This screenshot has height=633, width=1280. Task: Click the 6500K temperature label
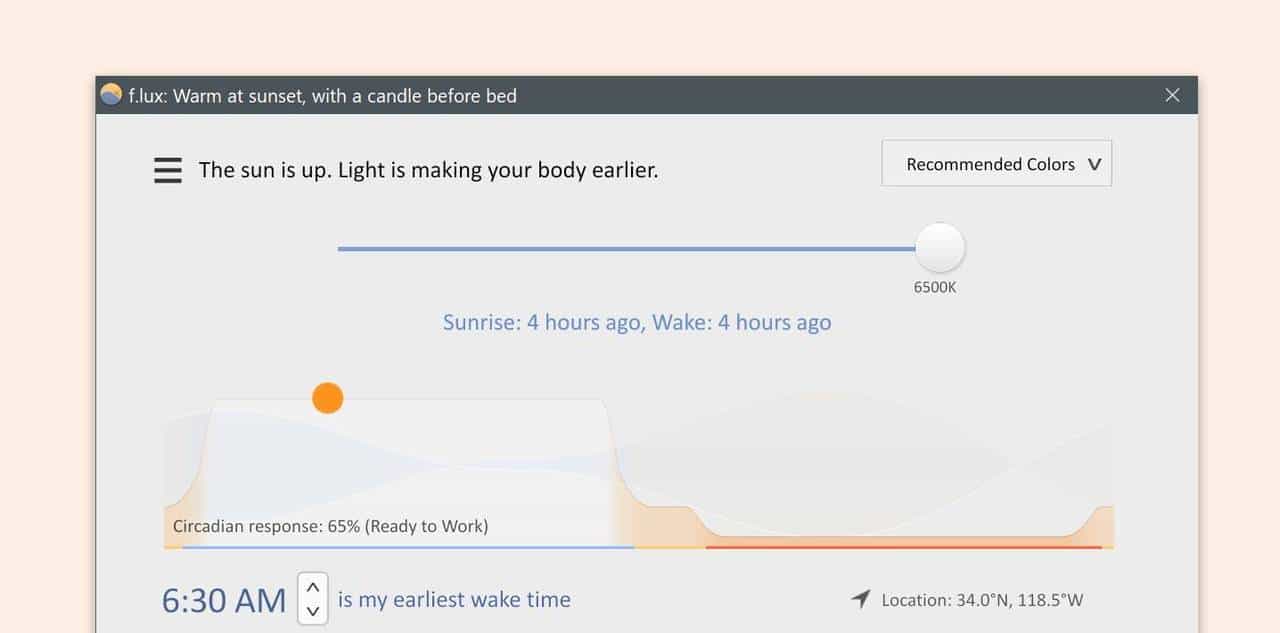935,287
